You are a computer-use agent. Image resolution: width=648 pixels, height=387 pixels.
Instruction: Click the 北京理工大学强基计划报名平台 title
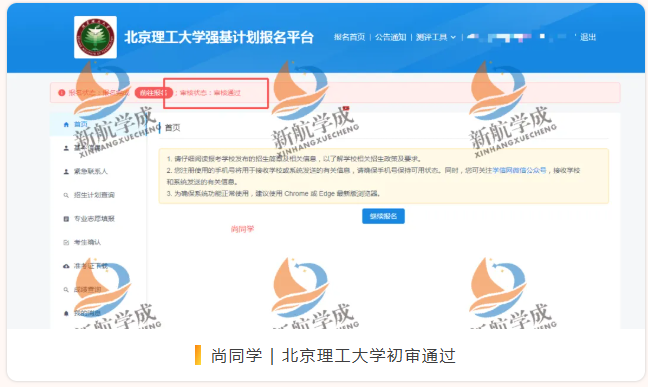click(219, 37)
